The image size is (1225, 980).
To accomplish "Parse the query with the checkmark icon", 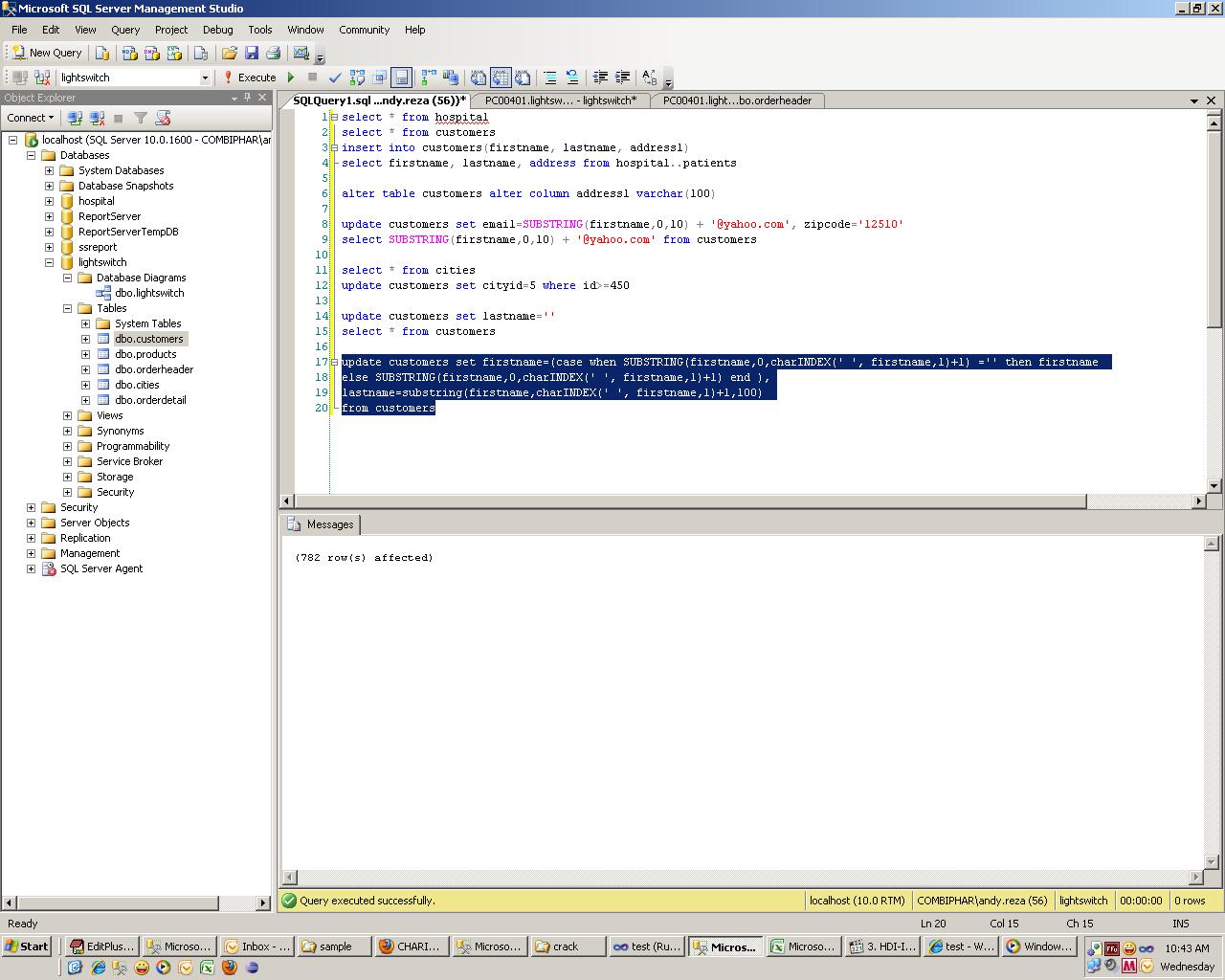I will coord(334,78).
